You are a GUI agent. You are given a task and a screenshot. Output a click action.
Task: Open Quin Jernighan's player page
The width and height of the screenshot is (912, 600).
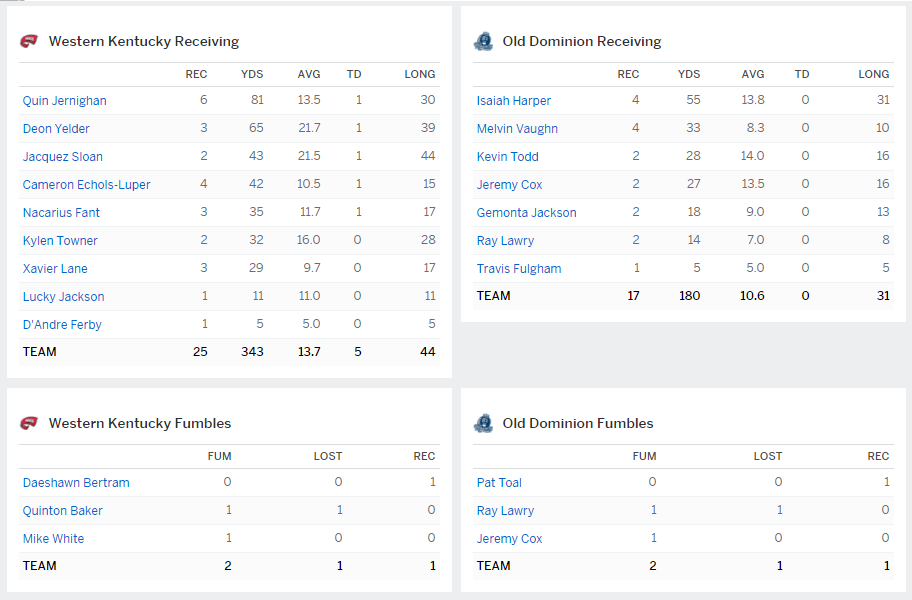point(64,101)
